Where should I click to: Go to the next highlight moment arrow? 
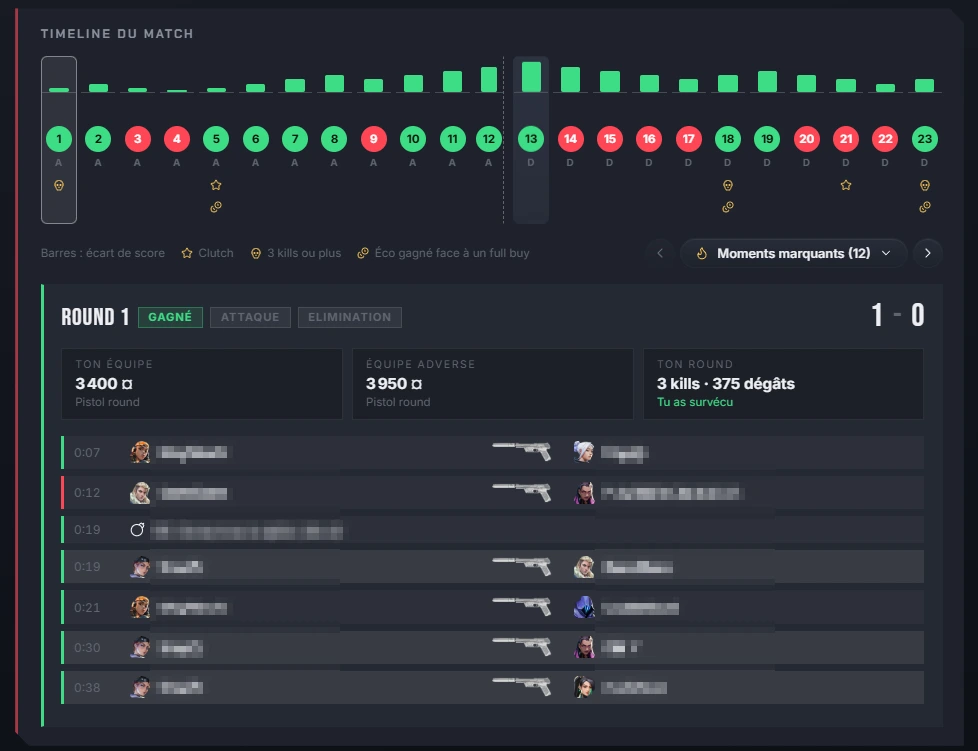click(927, 253)
